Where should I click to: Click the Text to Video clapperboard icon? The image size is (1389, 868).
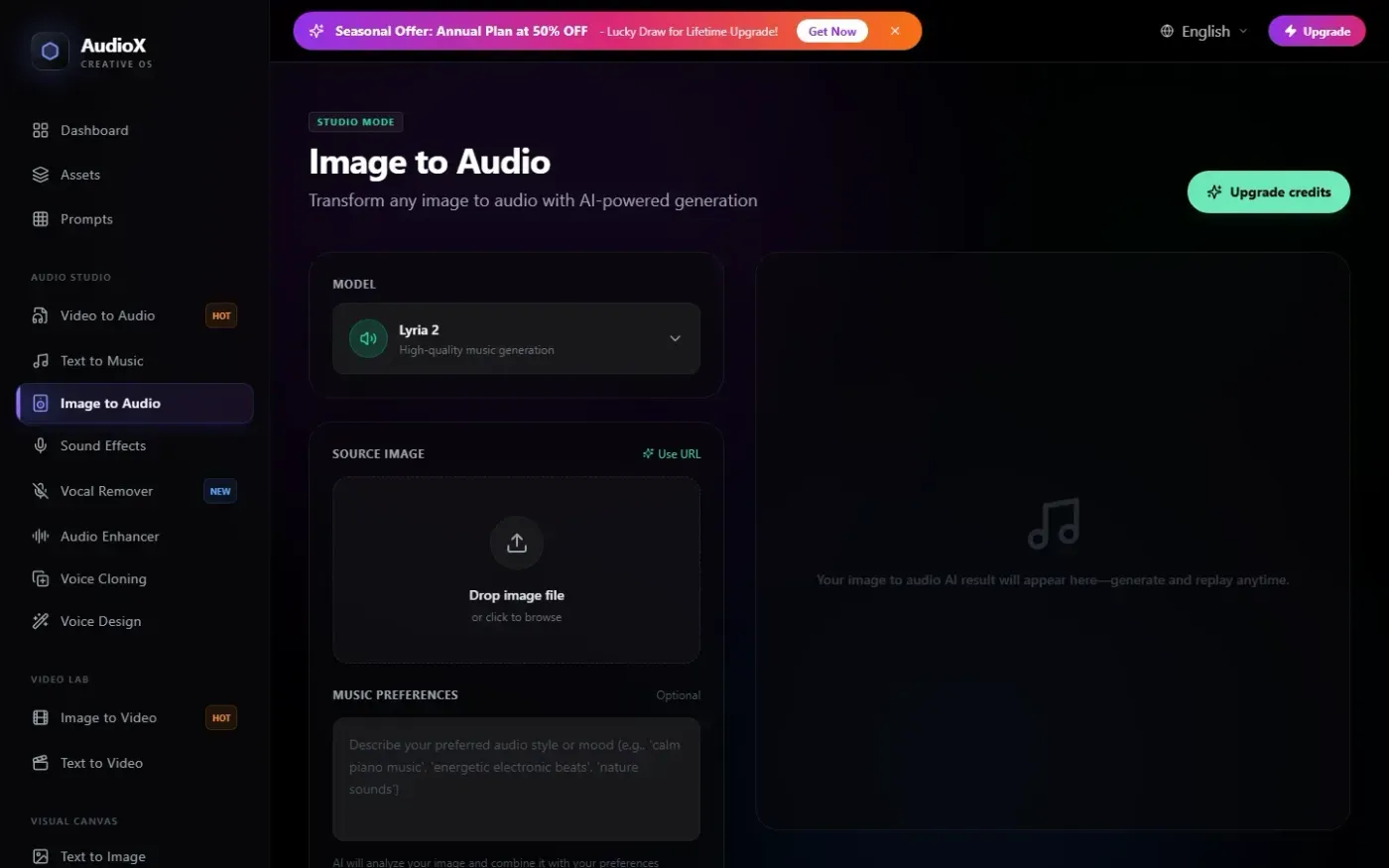click(x=41, y=763)
